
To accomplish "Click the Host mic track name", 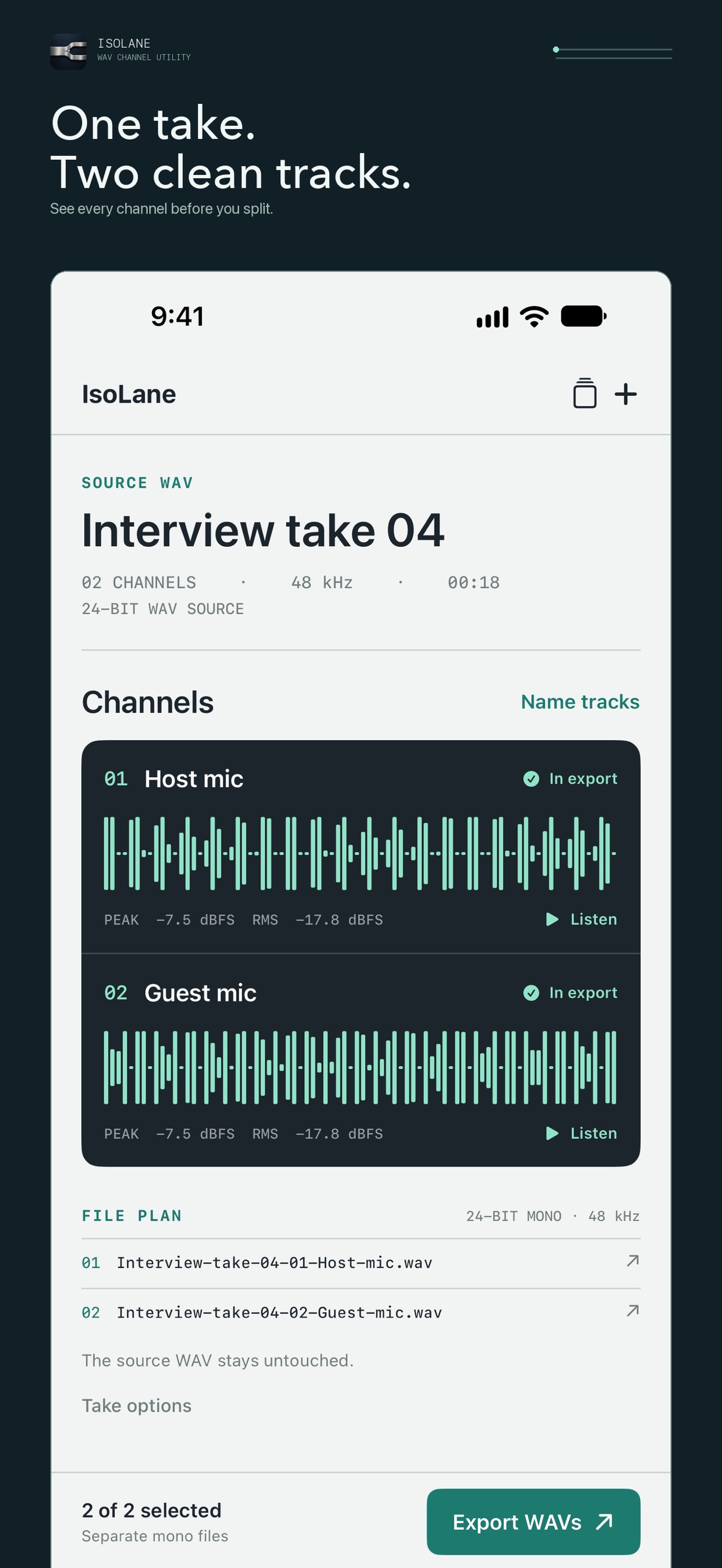I will [194, 779].
